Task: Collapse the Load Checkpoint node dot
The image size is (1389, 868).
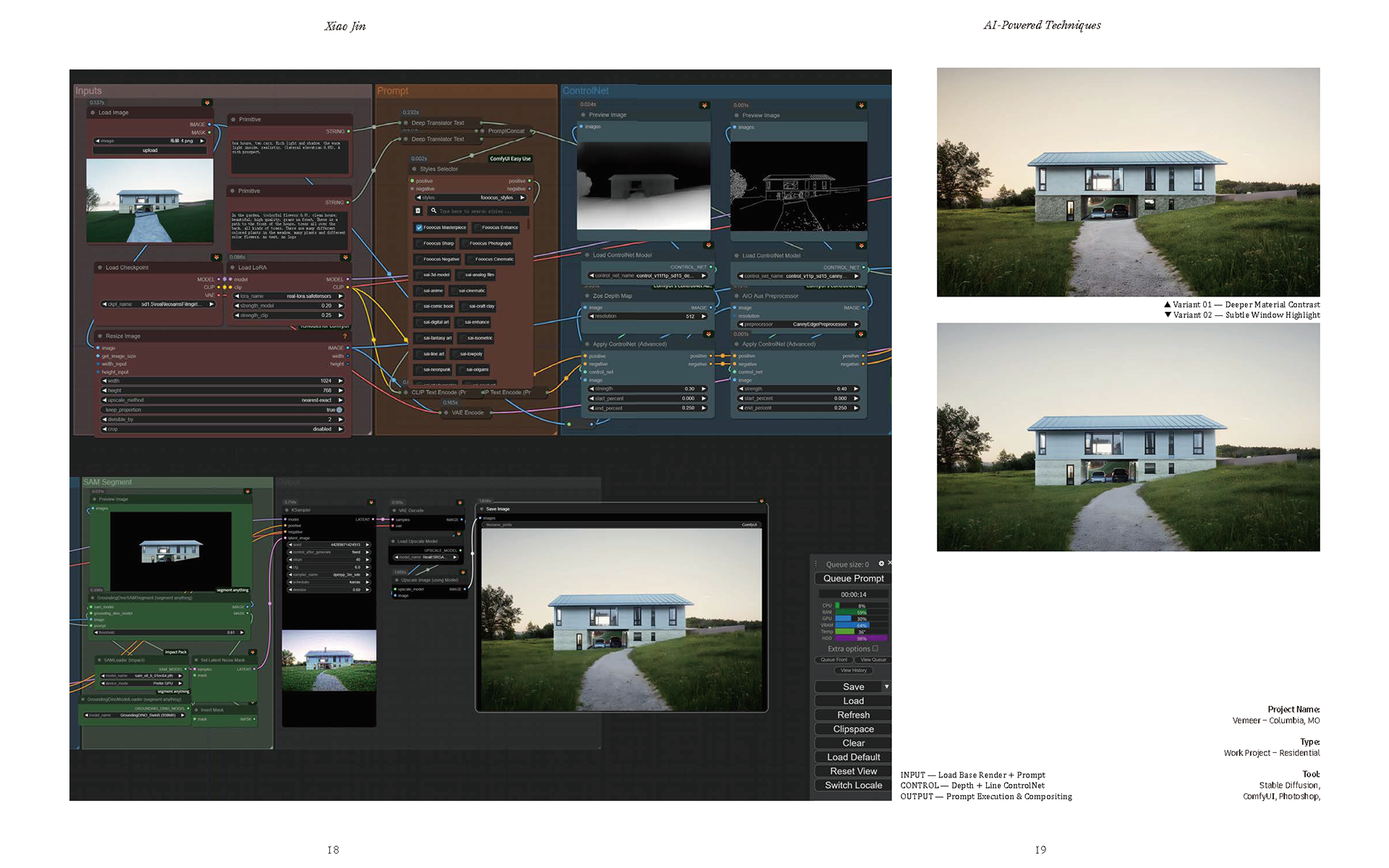Action: click(100, 268)
